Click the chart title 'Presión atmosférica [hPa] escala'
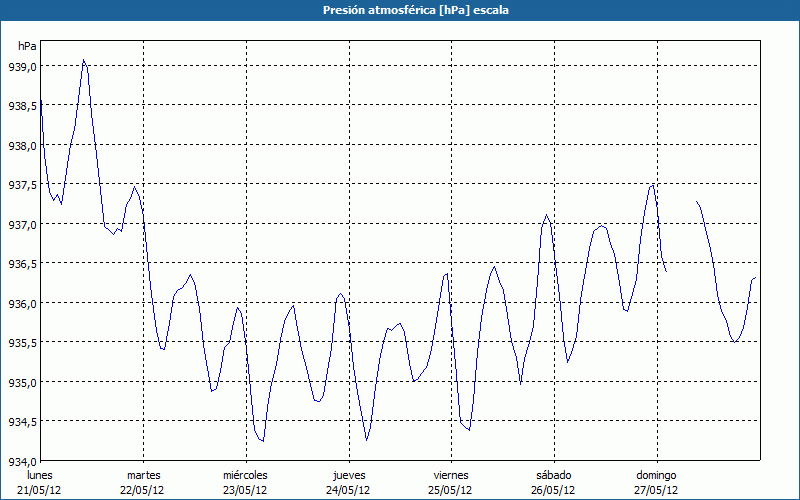800x500 pixels. click(400, 9)
